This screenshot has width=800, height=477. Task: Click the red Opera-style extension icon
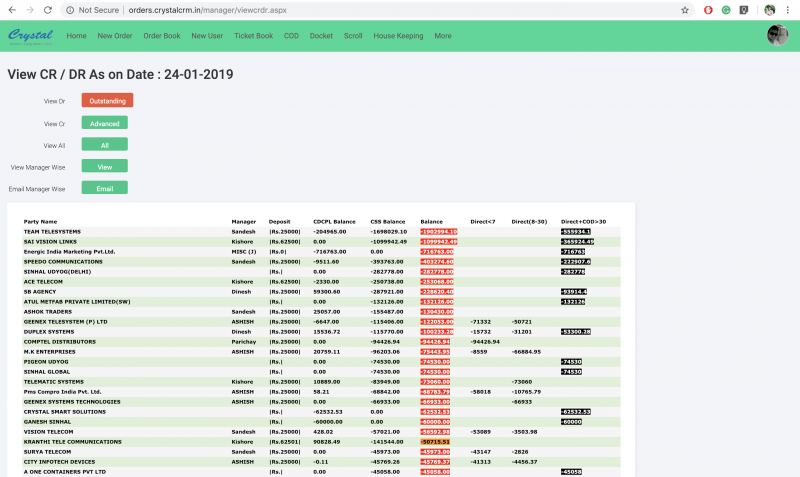point(708,10)
